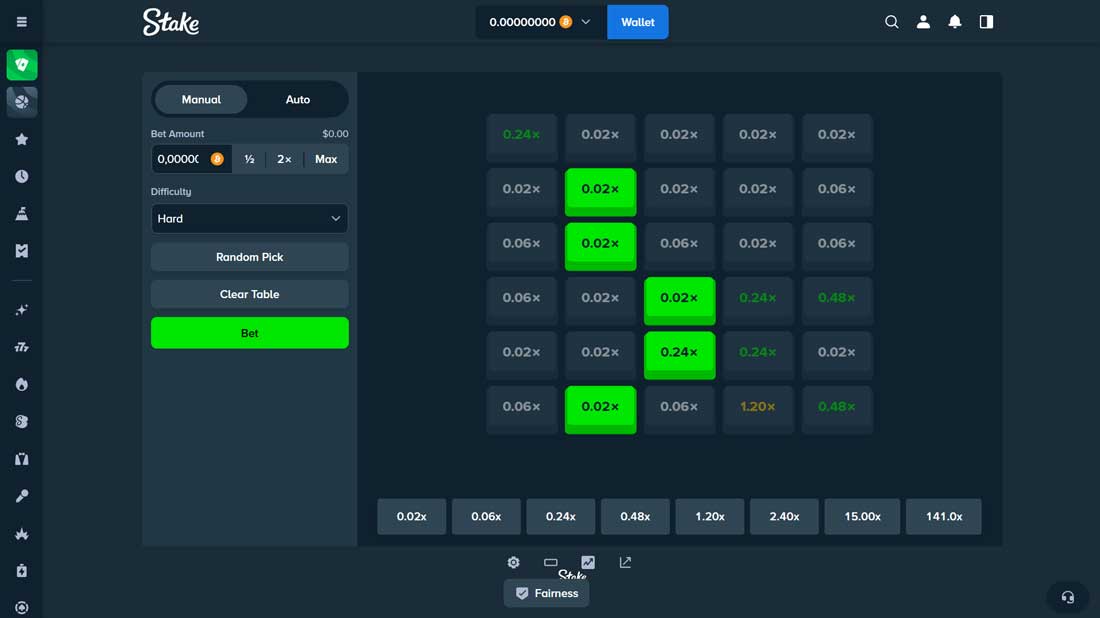Click inside the Bet Amount field
This screenshot has height=618, width=1100.
click(x=179, y=159)
